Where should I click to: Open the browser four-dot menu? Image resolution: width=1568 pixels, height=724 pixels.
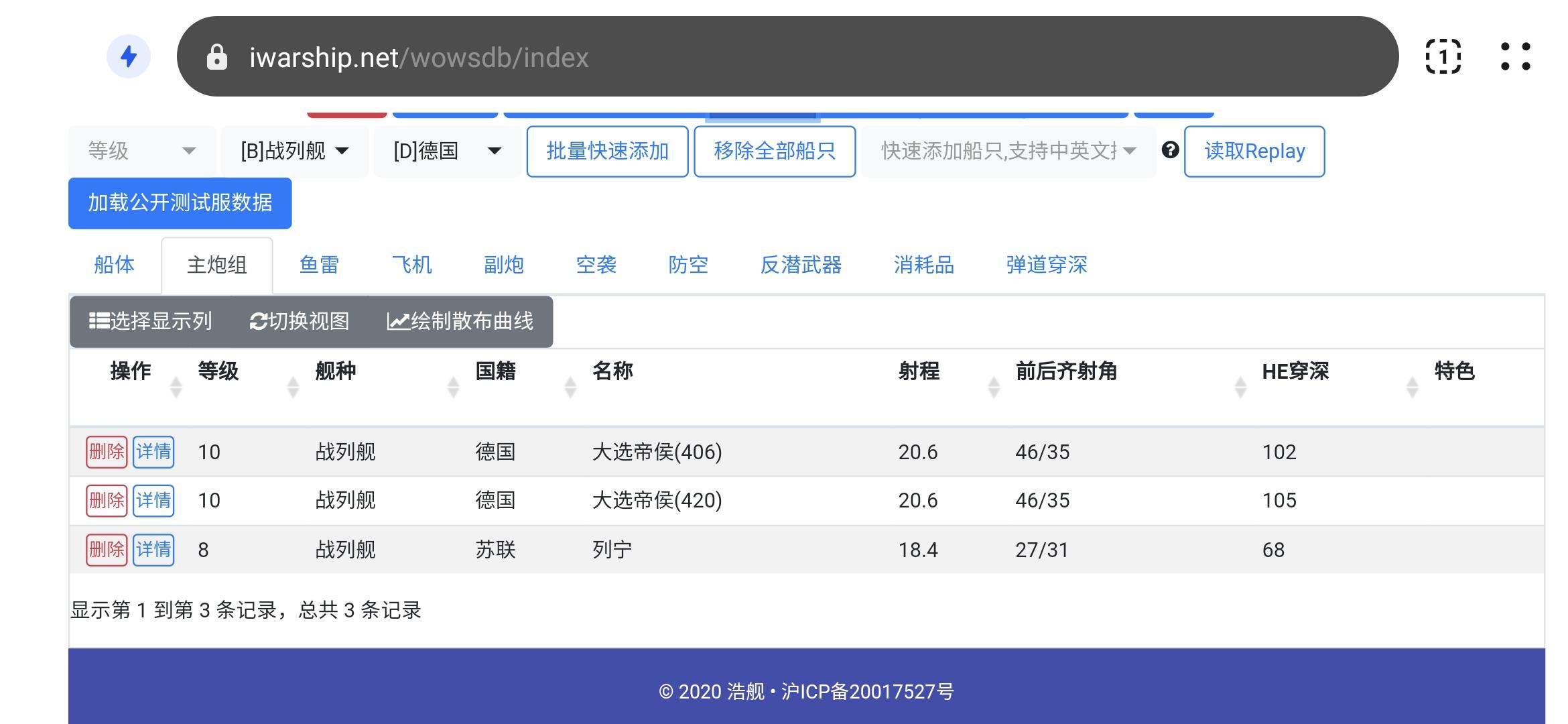(x=1515, y=56)
